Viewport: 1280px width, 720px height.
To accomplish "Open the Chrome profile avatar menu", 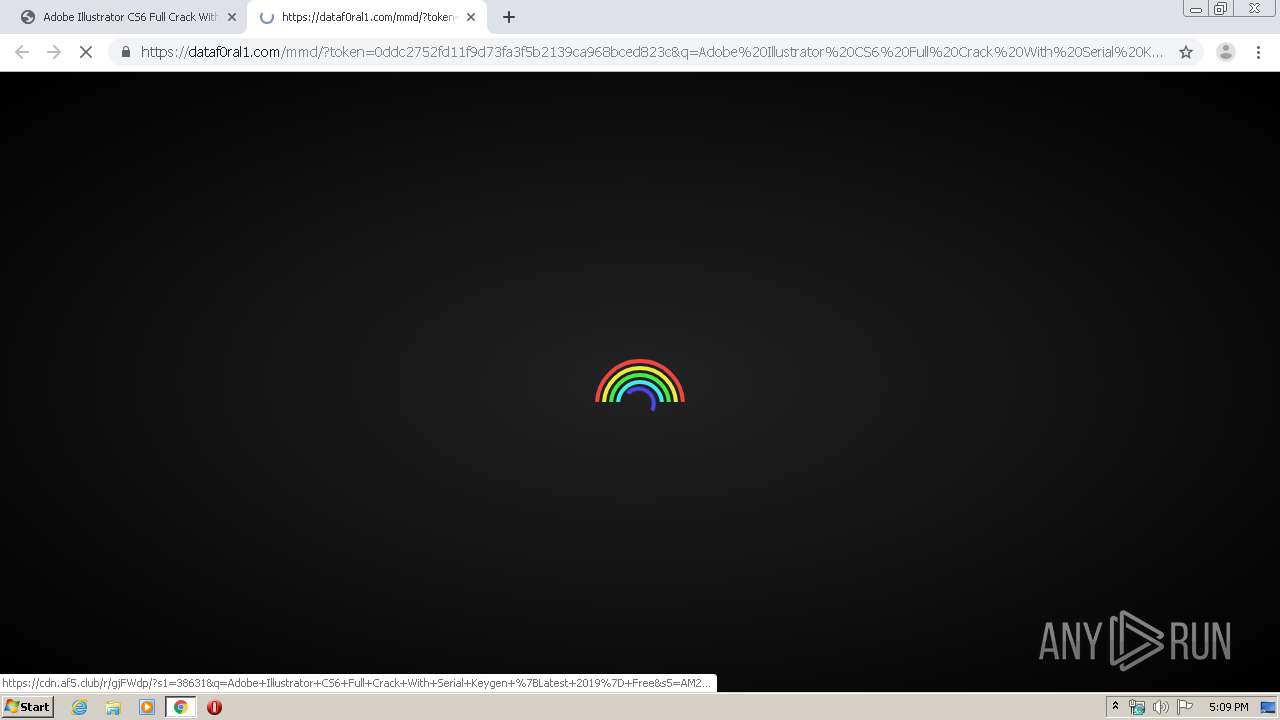I will pyautogui.click(x=1225, y=52).
